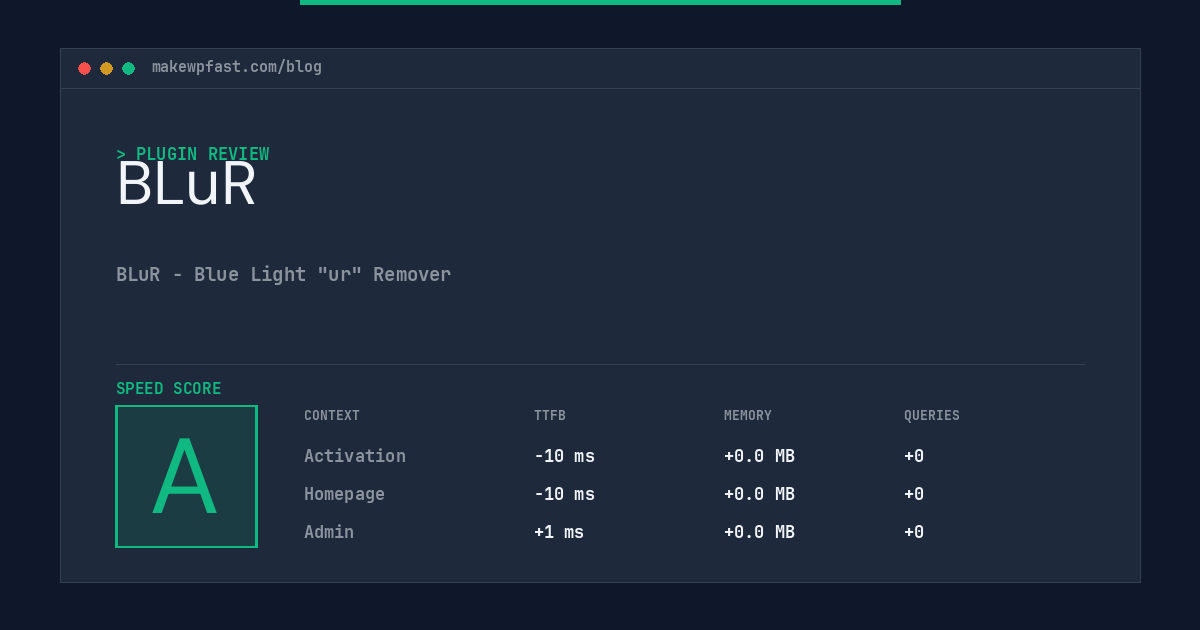Viewport: 1200px width, 630px height.
Task: Click the green maximize dot
Action: [x=128, y=68]
